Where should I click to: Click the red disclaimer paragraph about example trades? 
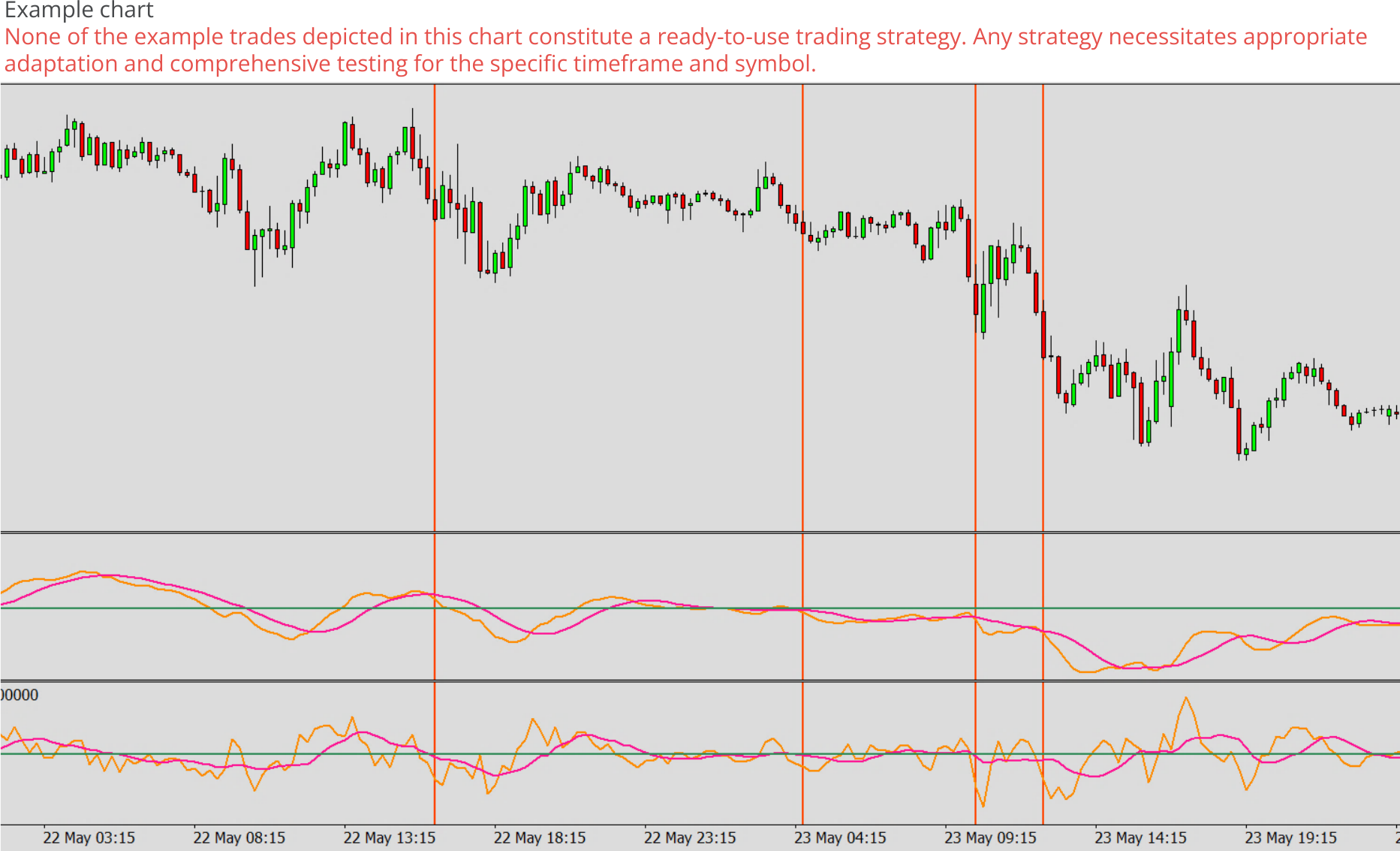tap(686, 50)
